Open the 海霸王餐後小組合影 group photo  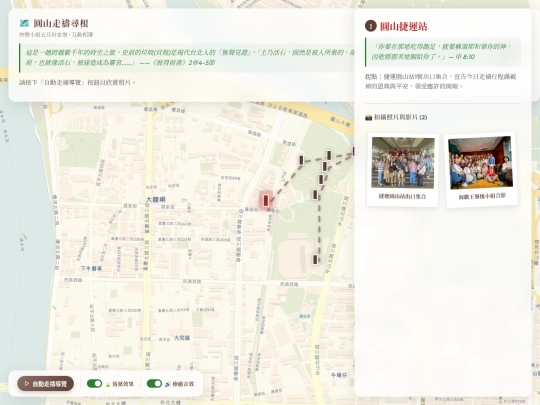point(480,163)
